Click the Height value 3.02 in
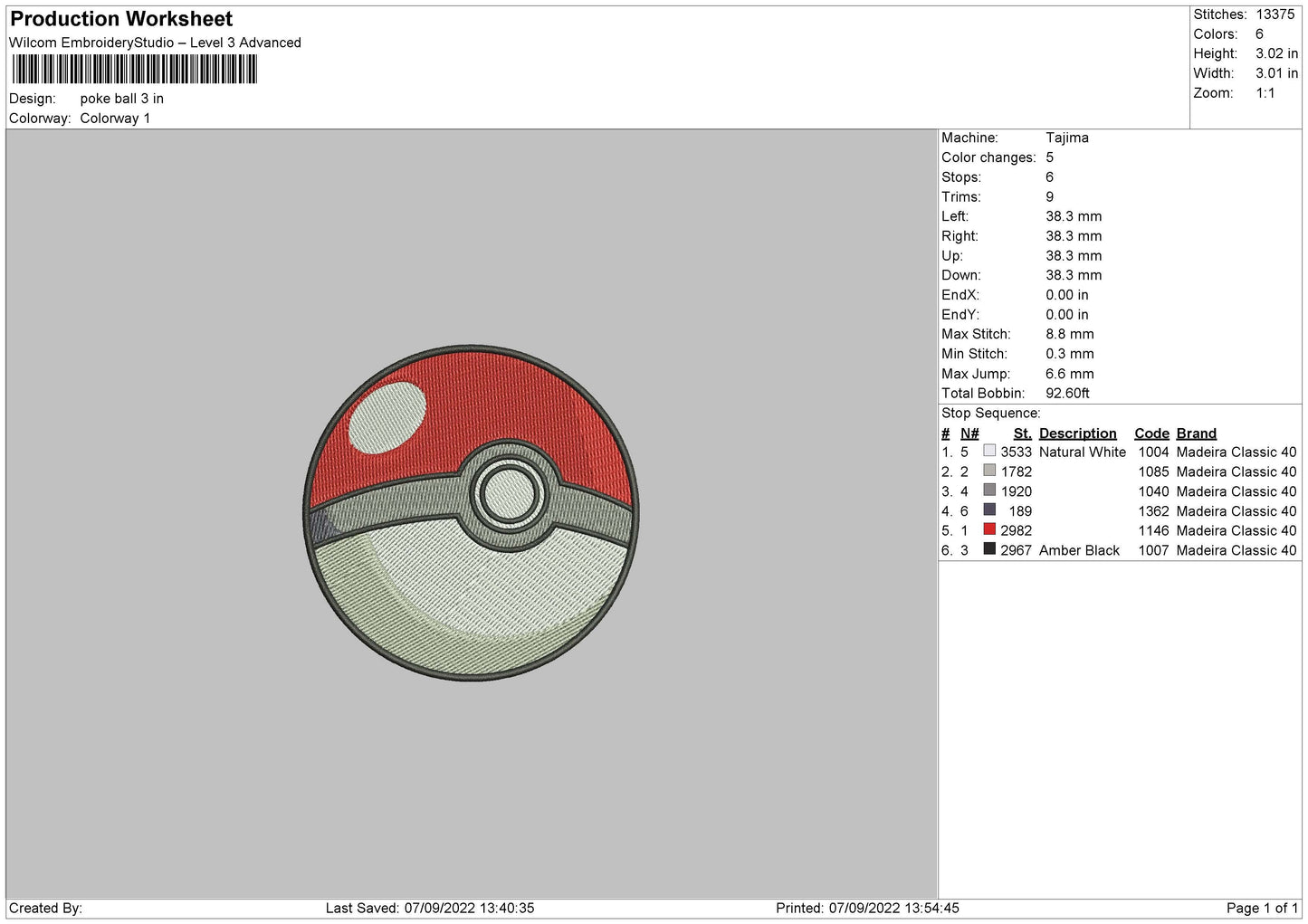The width and height of the screenshot is (1308, 924). click(x=1276, y=54)
